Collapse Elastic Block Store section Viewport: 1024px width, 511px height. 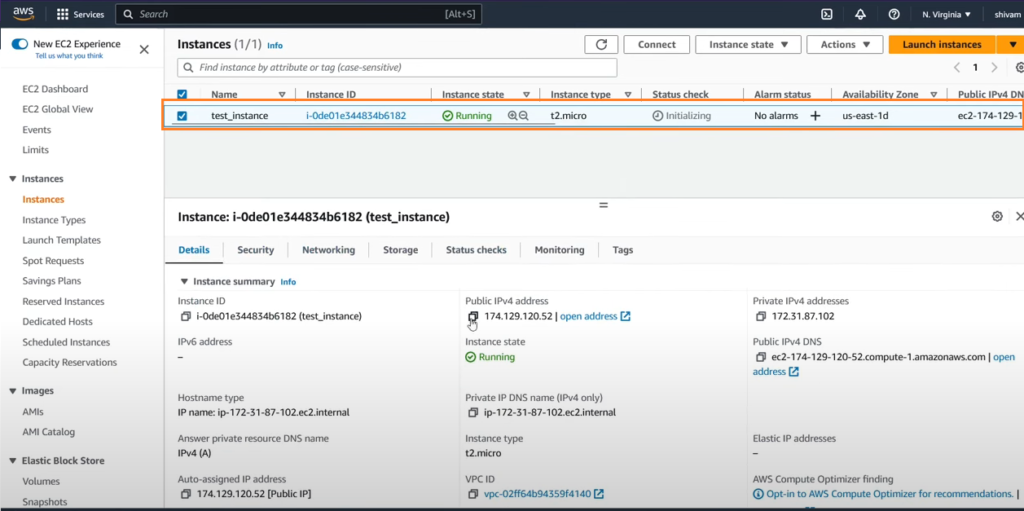point(12,461)
